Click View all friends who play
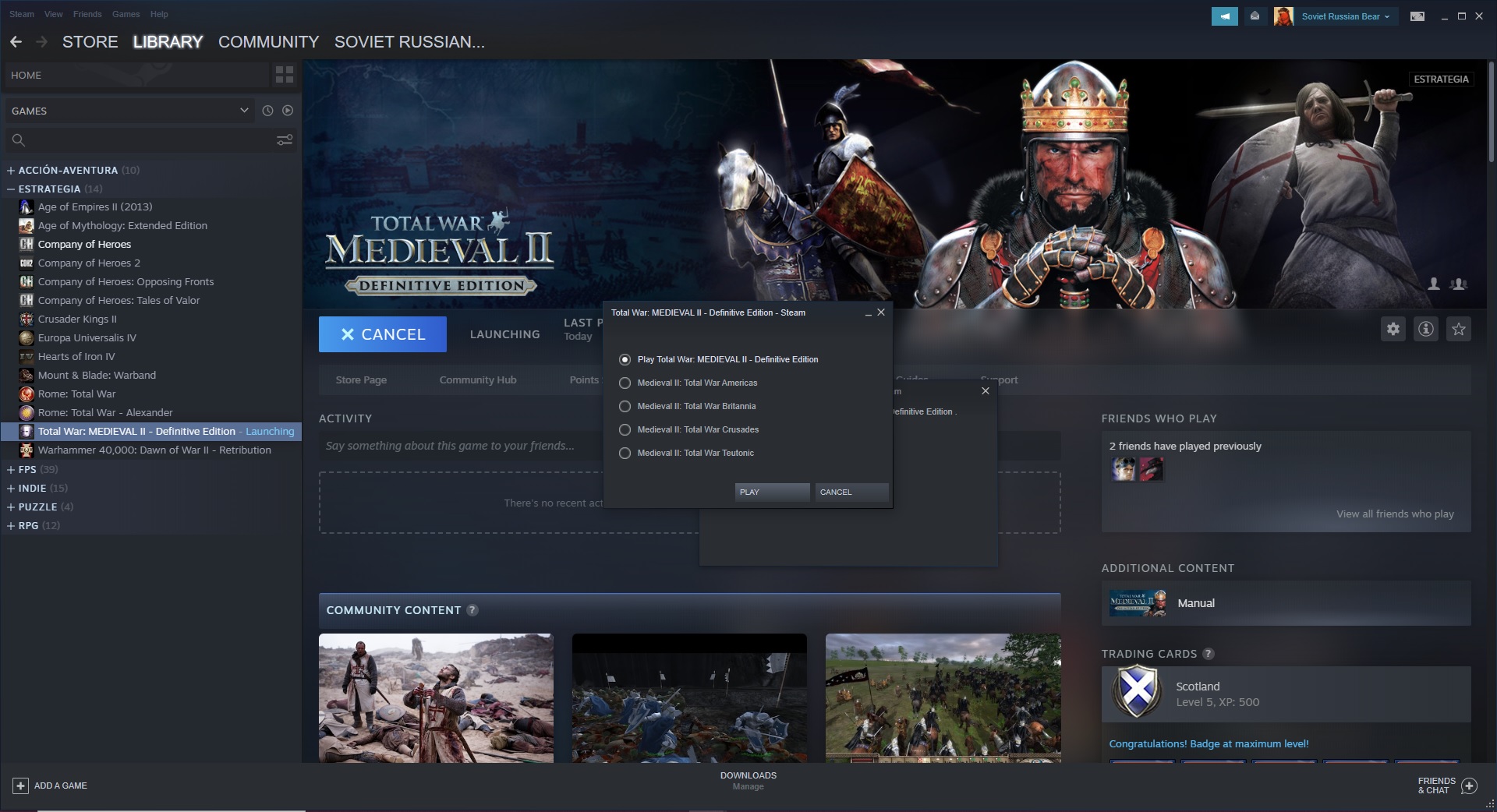This screenshot has height=812, width=1497. (x=1395, y=514)
